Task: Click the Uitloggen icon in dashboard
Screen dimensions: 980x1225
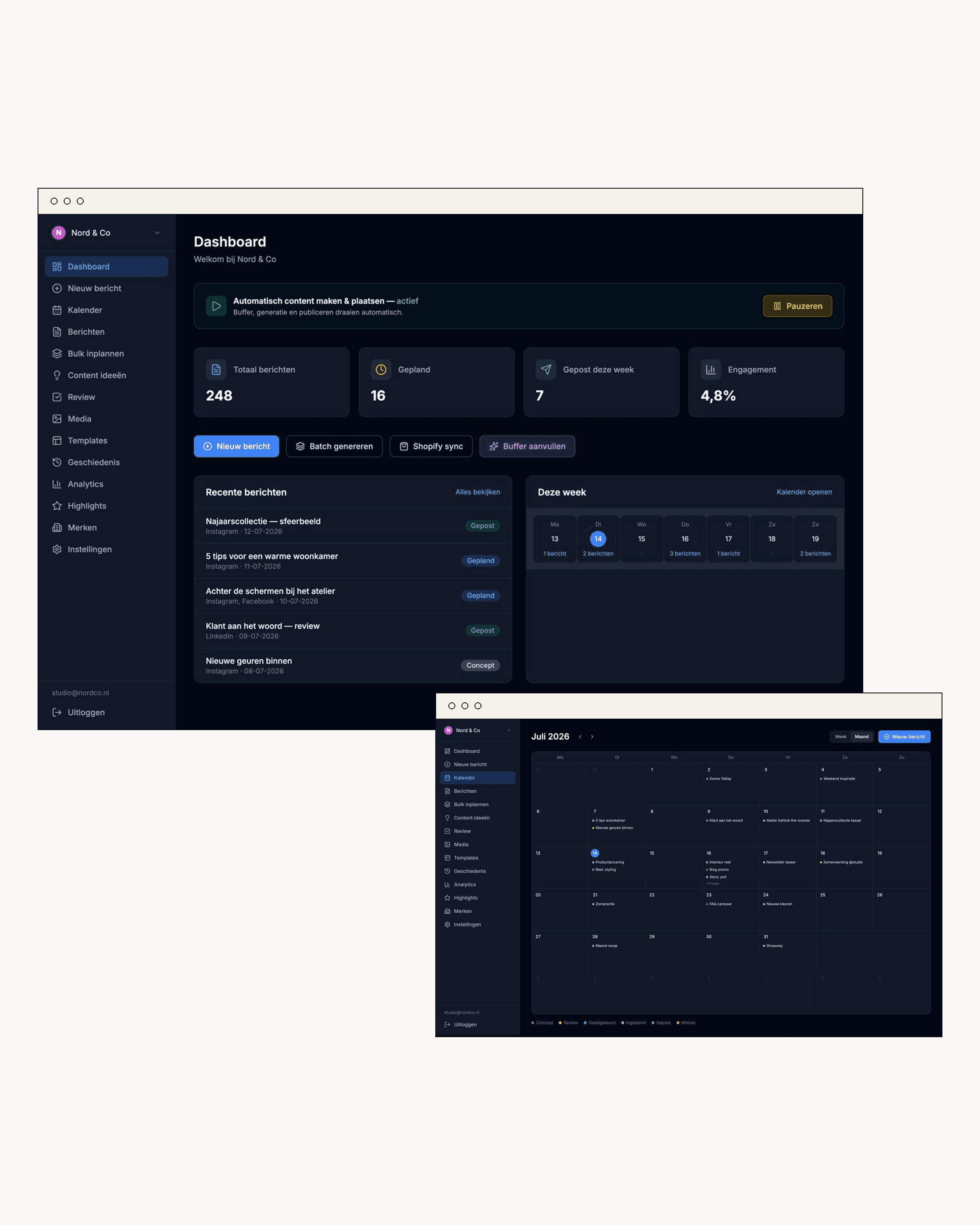Action: 57,713
